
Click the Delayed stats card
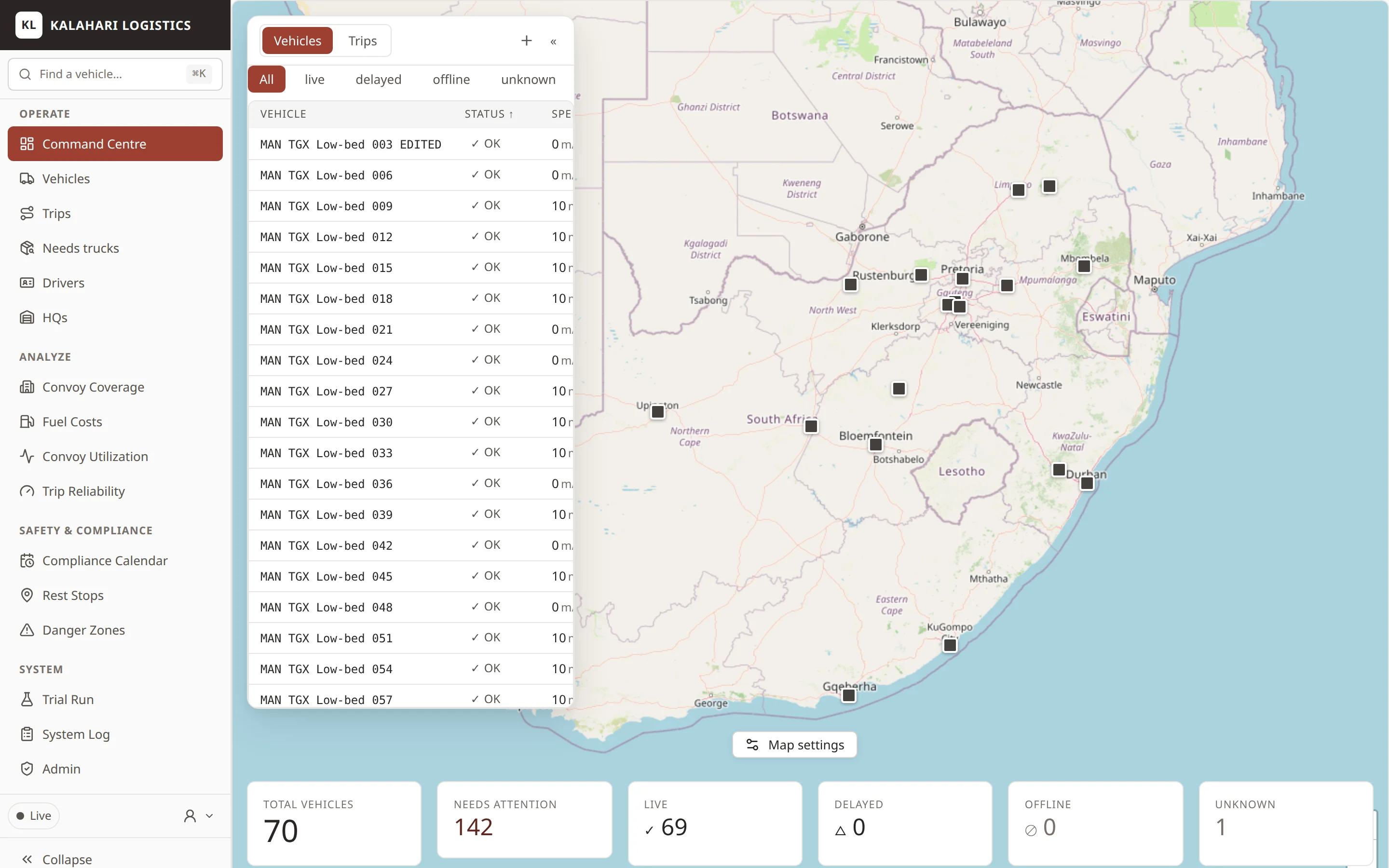[905, 823]
